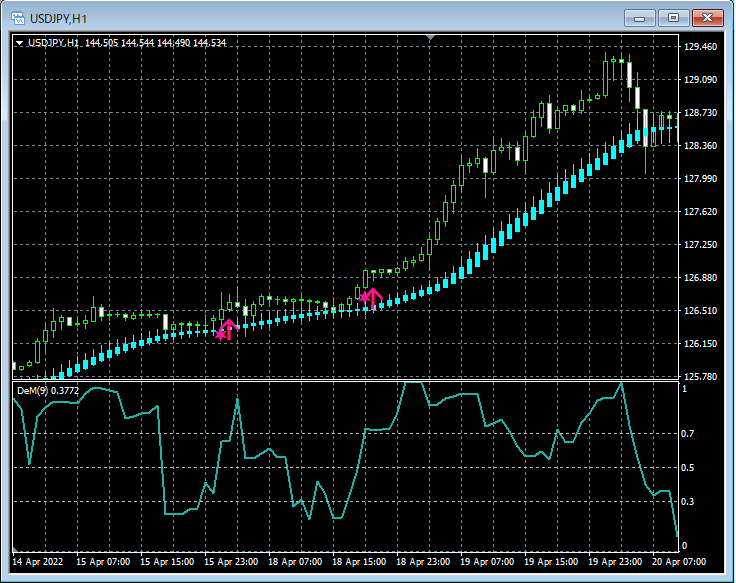Click the chart shift marker triangle at top
Viewport: 736px width, 583px height.
click(x=430, y=37)
